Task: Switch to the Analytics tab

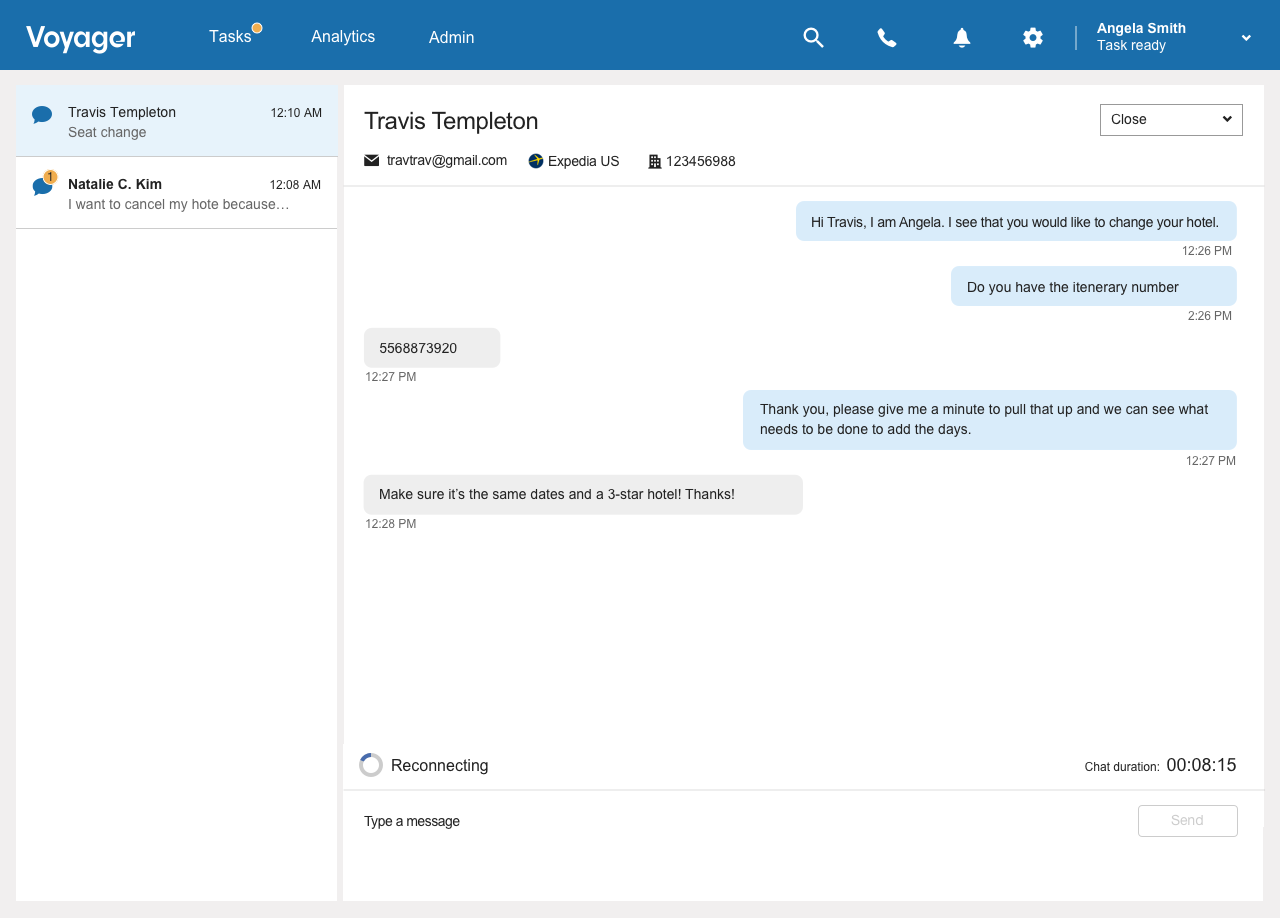Action: coord(343,37)
